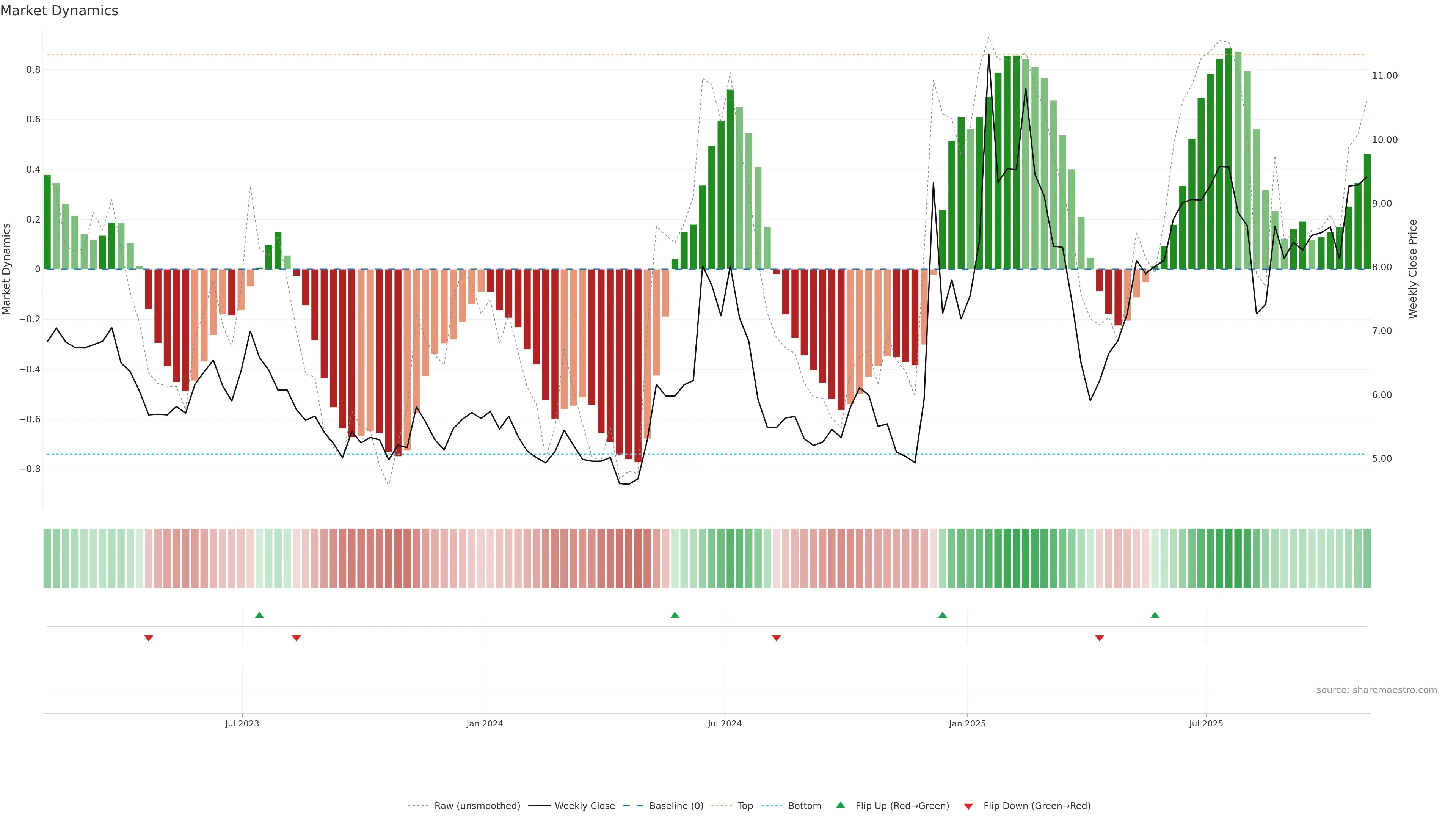Click the Market Dynamics chart title

60,11
